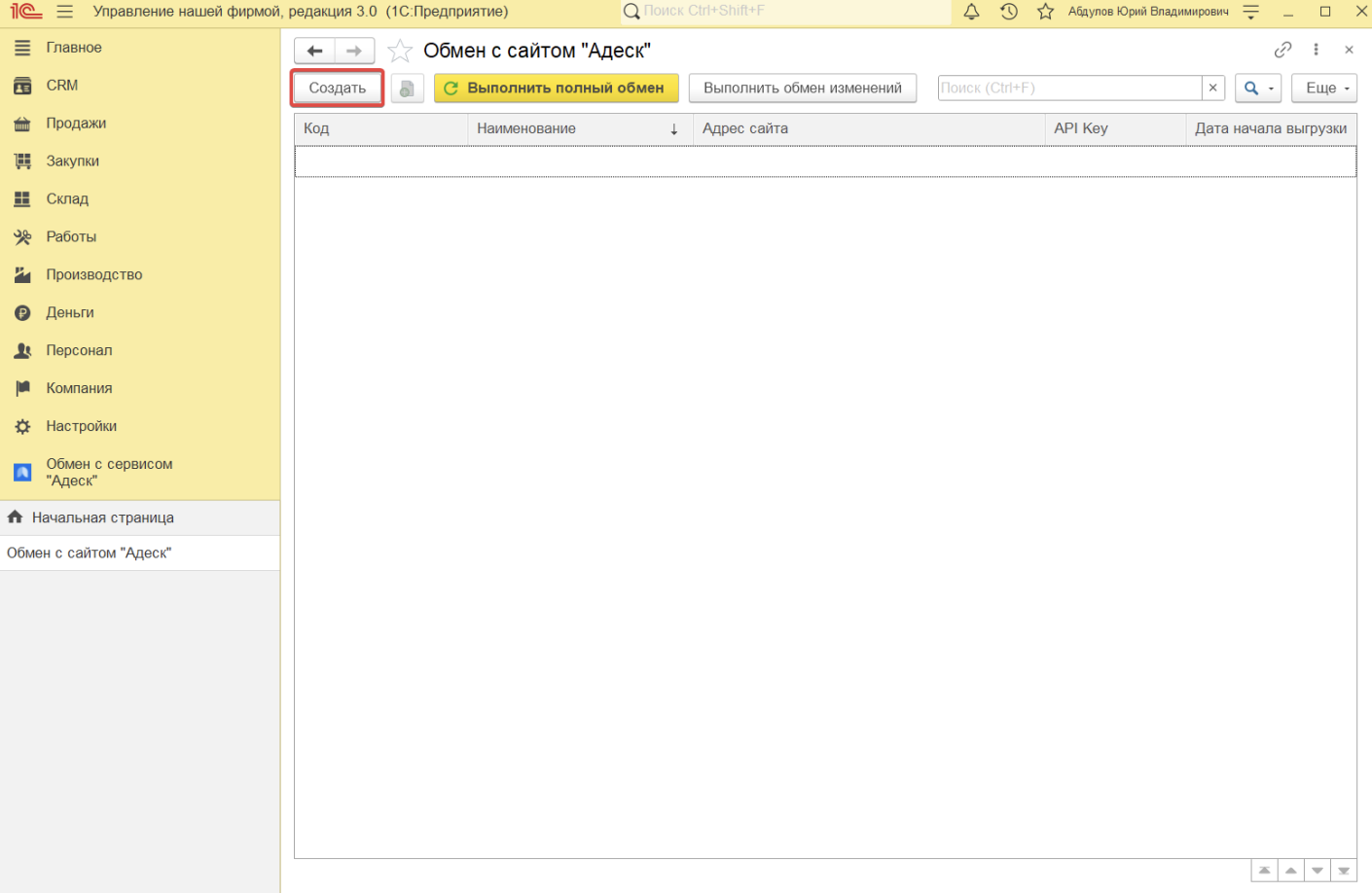Click the Персонал people icon
The image size is (1372, 893).
(x=22, y=351)
